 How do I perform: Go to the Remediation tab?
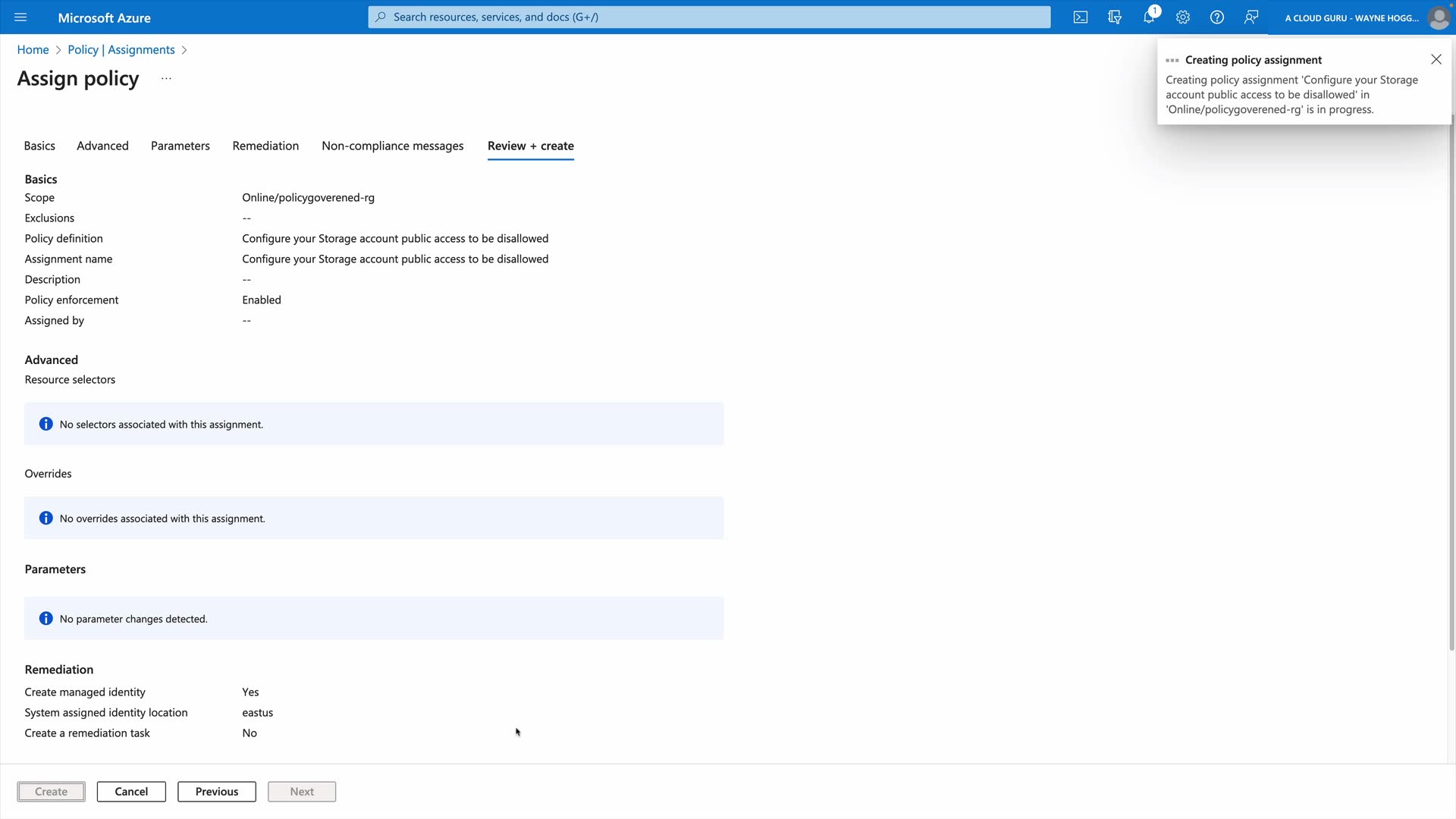265,146
